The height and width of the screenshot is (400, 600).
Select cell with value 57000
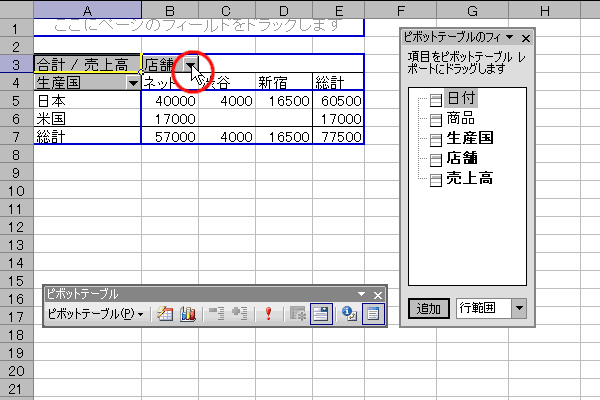click(x=170, y=136)
